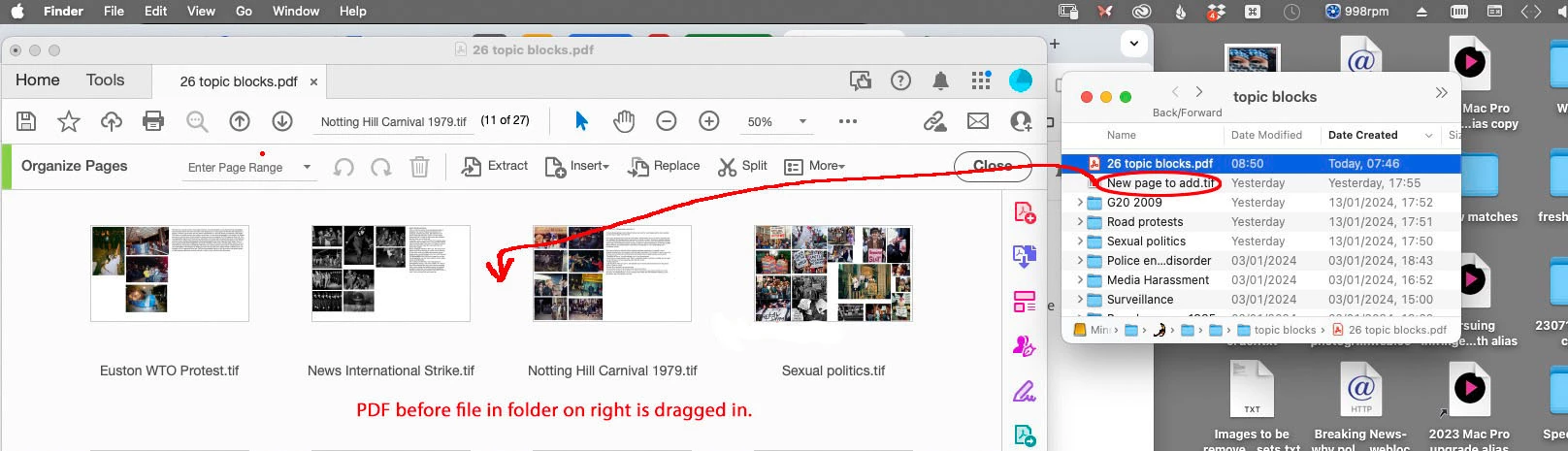
Task: Open the Fill & Sign pen tool in the sidebar
Action: point(1025,391)
